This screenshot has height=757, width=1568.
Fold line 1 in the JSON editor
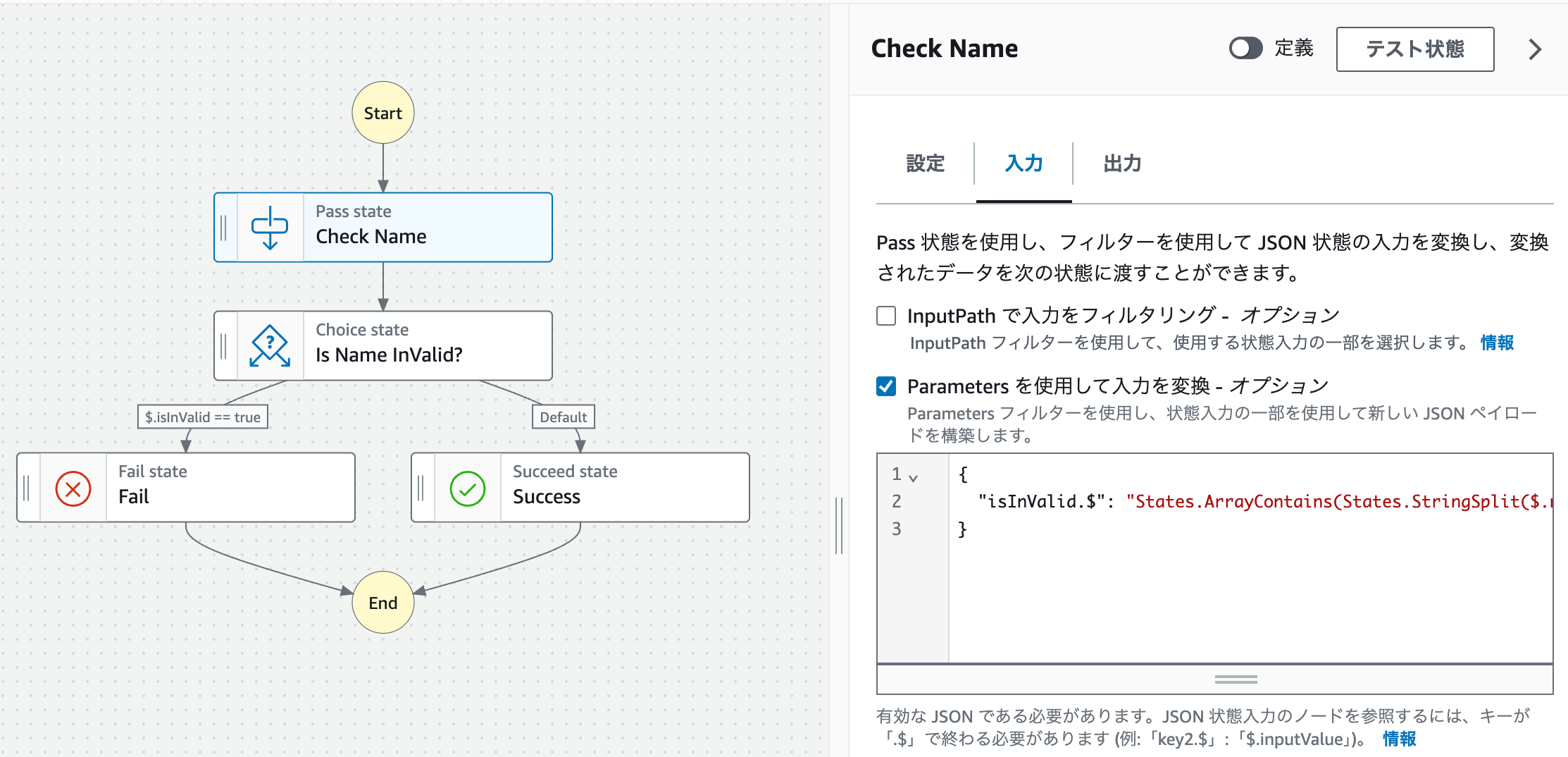pyautogui.click(x=914, y=477)
